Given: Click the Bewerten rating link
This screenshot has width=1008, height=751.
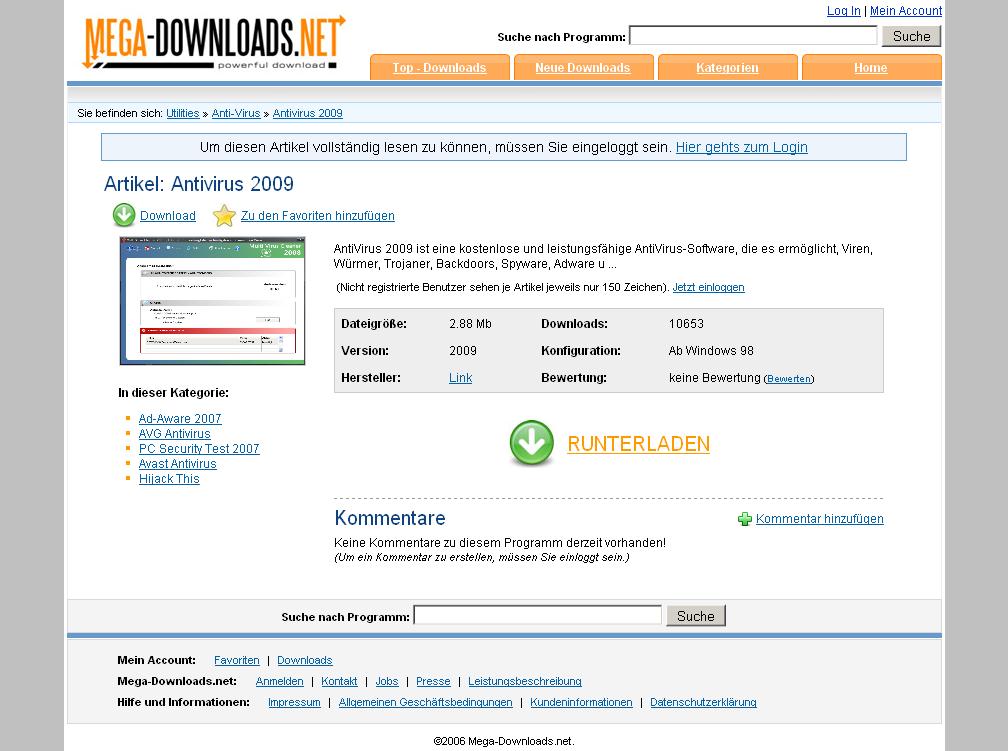Looking at the screenshot, I should [x=789, y=379].
